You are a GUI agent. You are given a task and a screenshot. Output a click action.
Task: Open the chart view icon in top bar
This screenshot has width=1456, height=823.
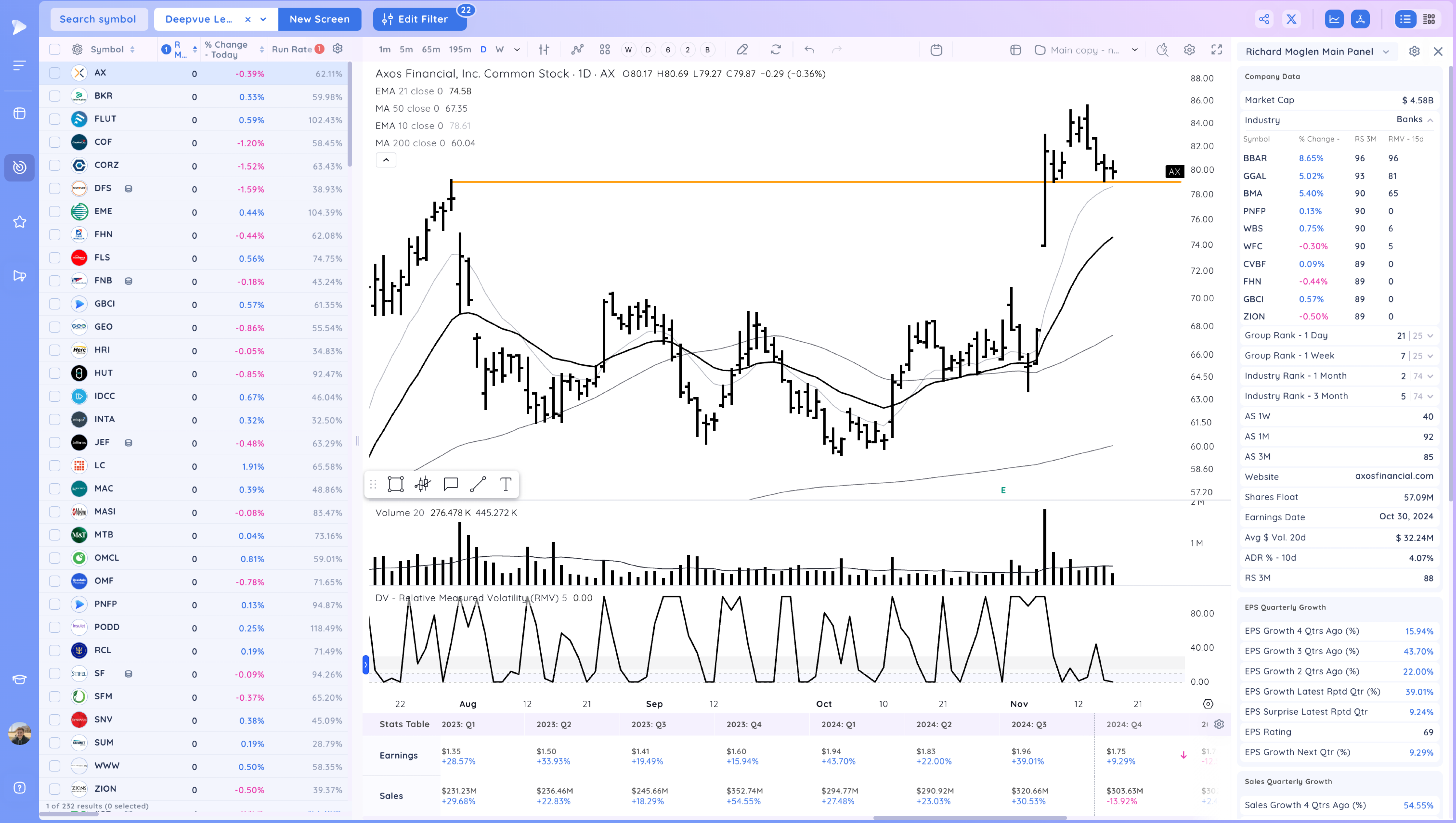click(x=1334, y=19)
